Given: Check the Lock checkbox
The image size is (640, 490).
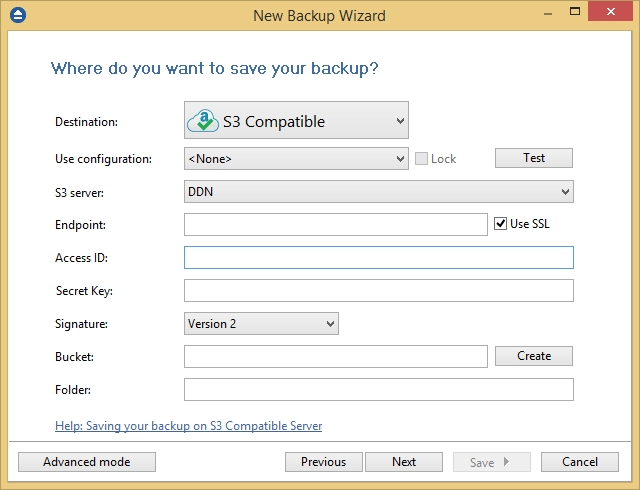Looking at the screenshot, I should pyautogui.click(x=421, y=158).
